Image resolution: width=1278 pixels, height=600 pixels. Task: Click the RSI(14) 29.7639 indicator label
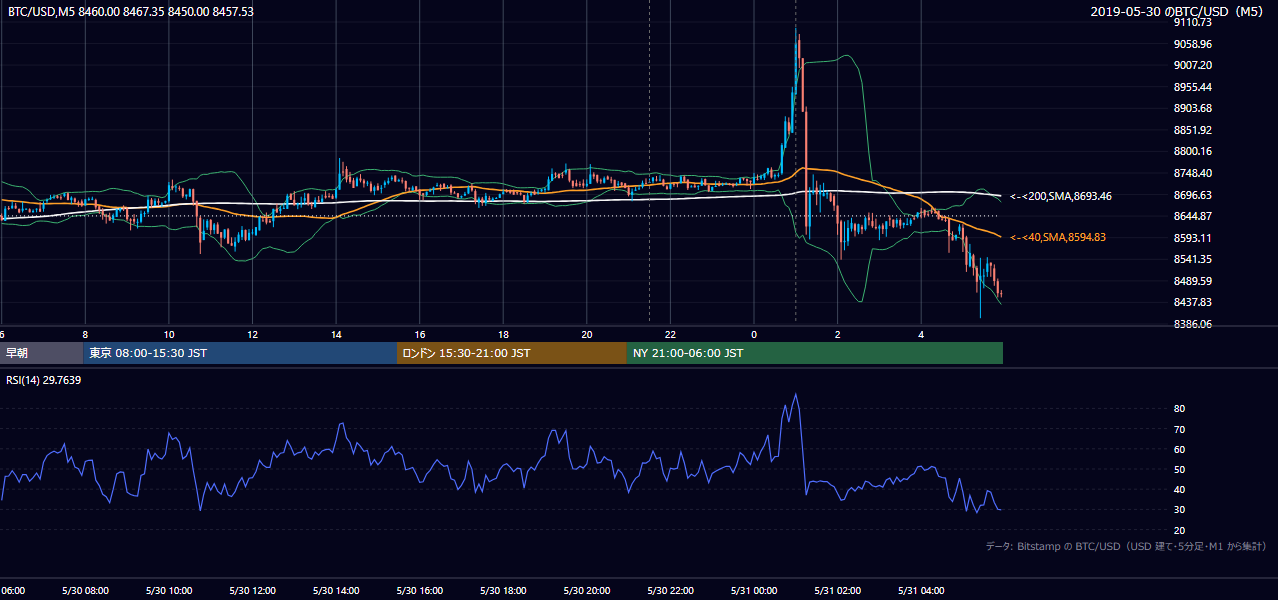(x=44, y=380)
